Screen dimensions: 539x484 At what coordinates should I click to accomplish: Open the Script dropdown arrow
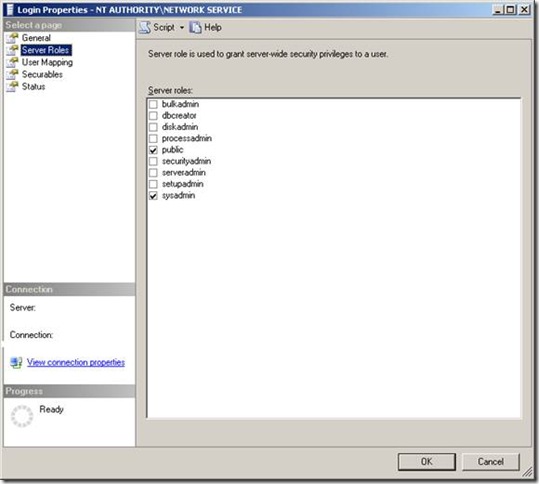182,28
